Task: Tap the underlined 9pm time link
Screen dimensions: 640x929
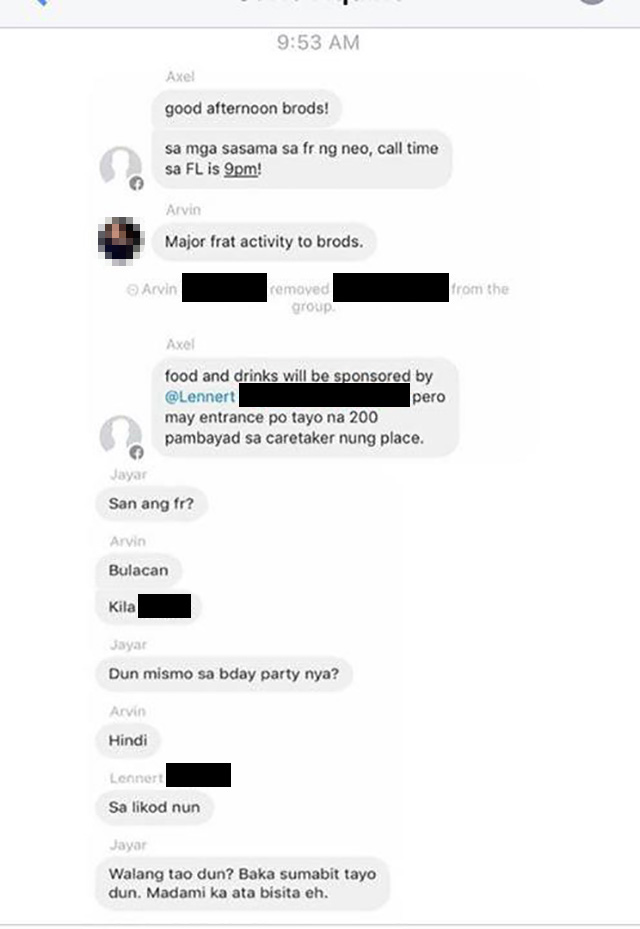Action: click(241, 169)
